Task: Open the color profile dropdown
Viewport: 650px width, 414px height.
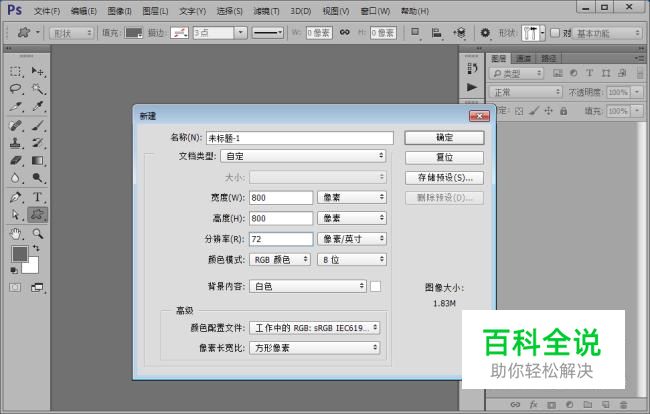Action: (x=315, y=328)
